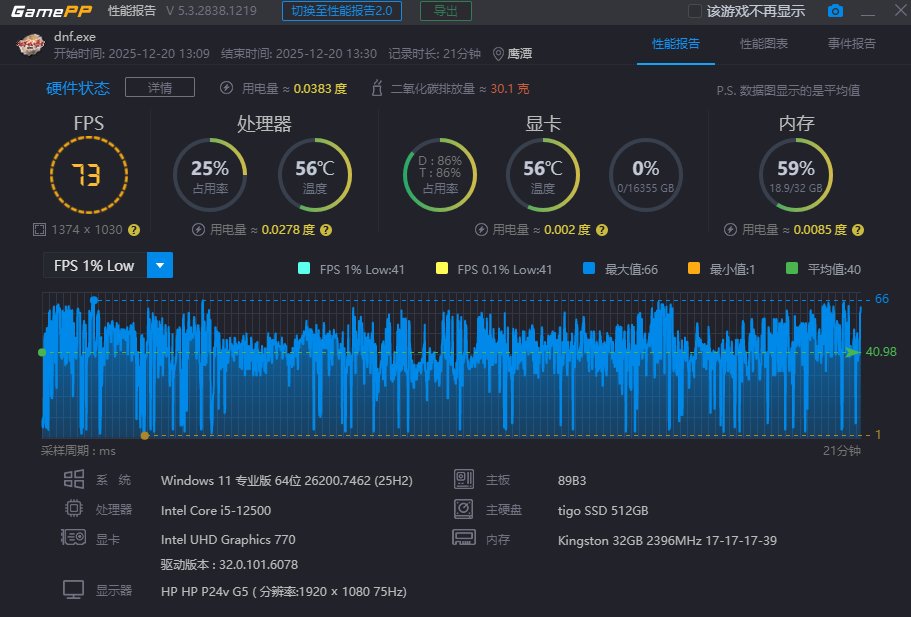Screen dimensions: 911x617
Task: Click the 显卡 graphics card icon
Action: tap(73, 539)
